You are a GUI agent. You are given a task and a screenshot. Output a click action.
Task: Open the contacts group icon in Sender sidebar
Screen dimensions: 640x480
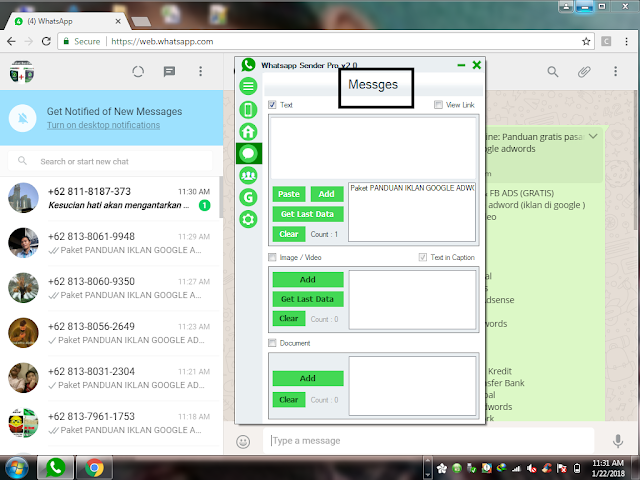tap(248, 176)
